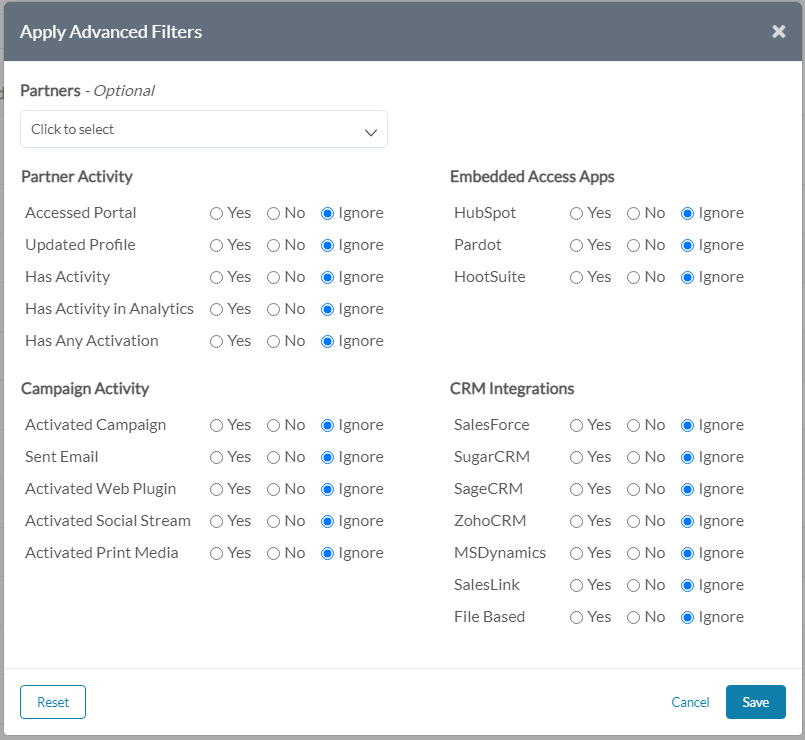Choose Yes for Has Any Activation

216,341
